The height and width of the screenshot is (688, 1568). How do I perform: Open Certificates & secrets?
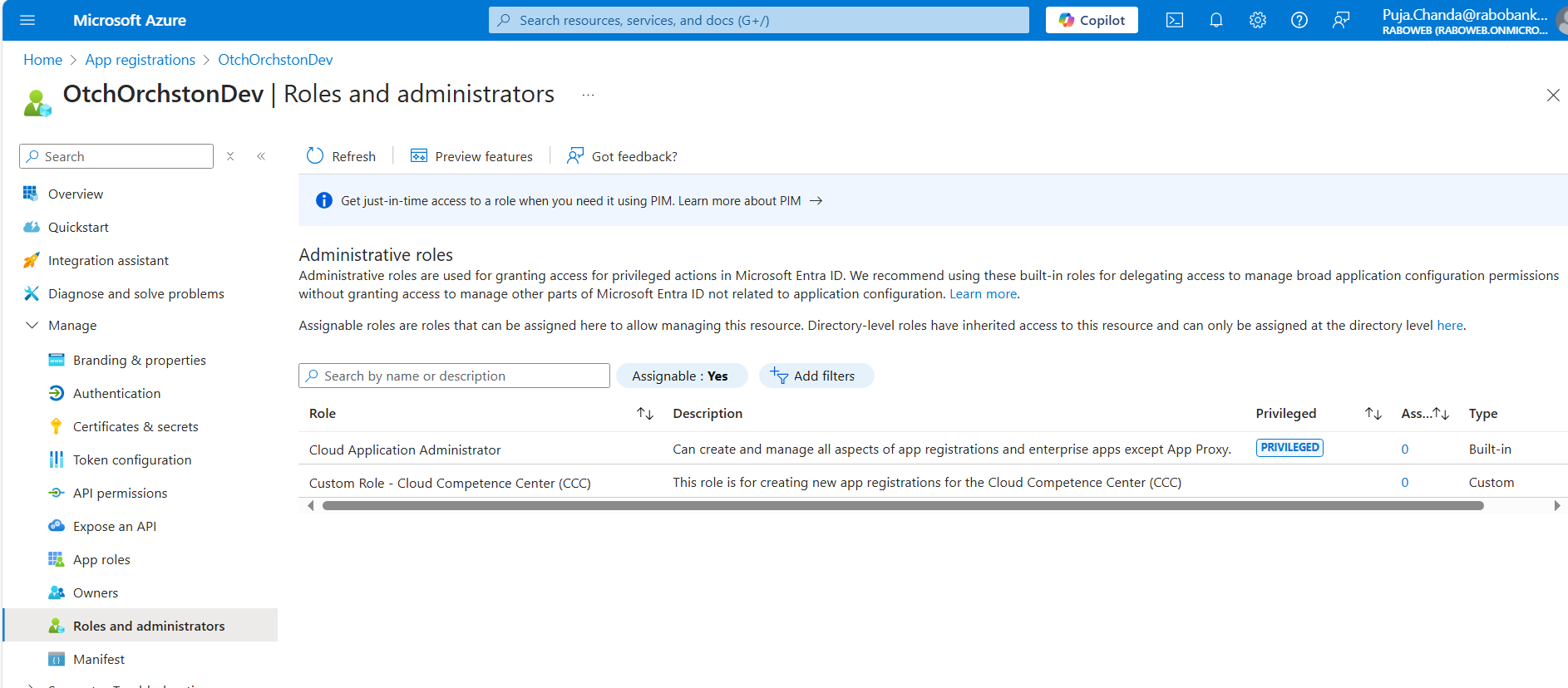pos(136,426)
